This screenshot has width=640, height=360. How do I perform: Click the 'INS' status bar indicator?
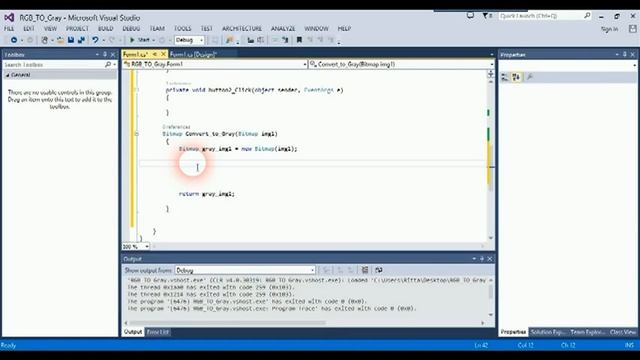tap(629, 345)
